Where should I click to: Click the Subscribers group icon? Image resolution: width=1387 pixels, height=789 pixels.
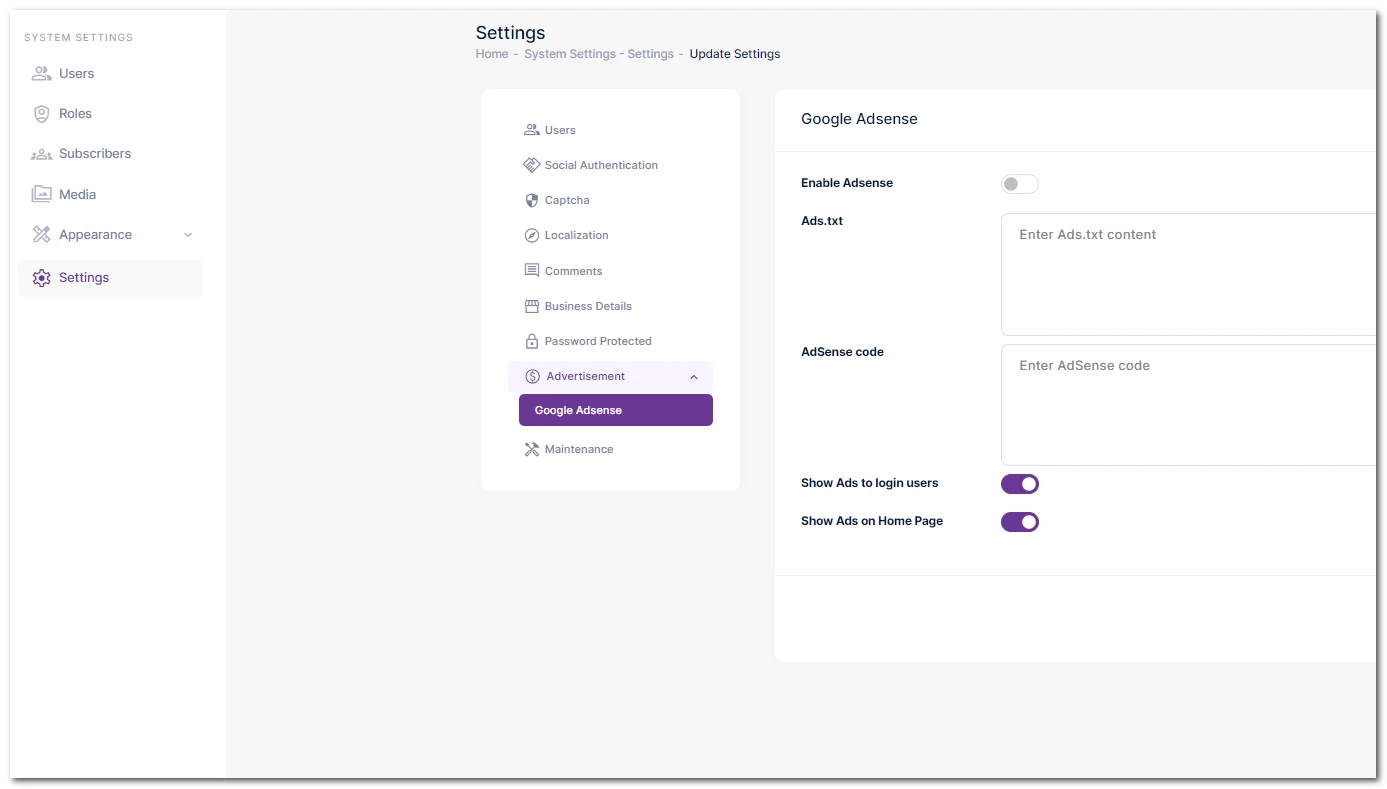(x=41, y=154)
